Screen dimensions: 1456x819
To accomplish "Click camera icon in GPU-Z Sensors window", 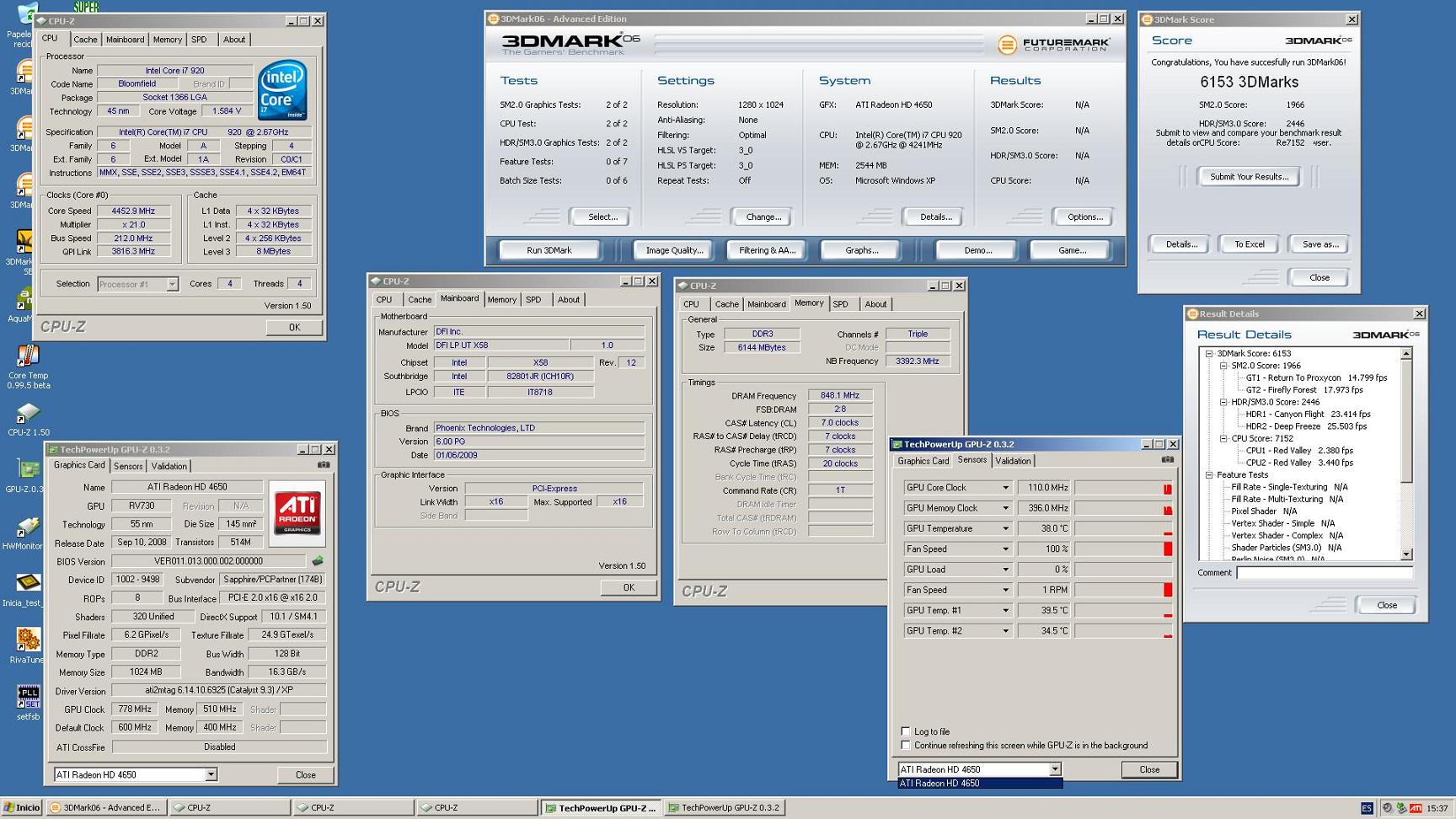I will point(1167,460).
